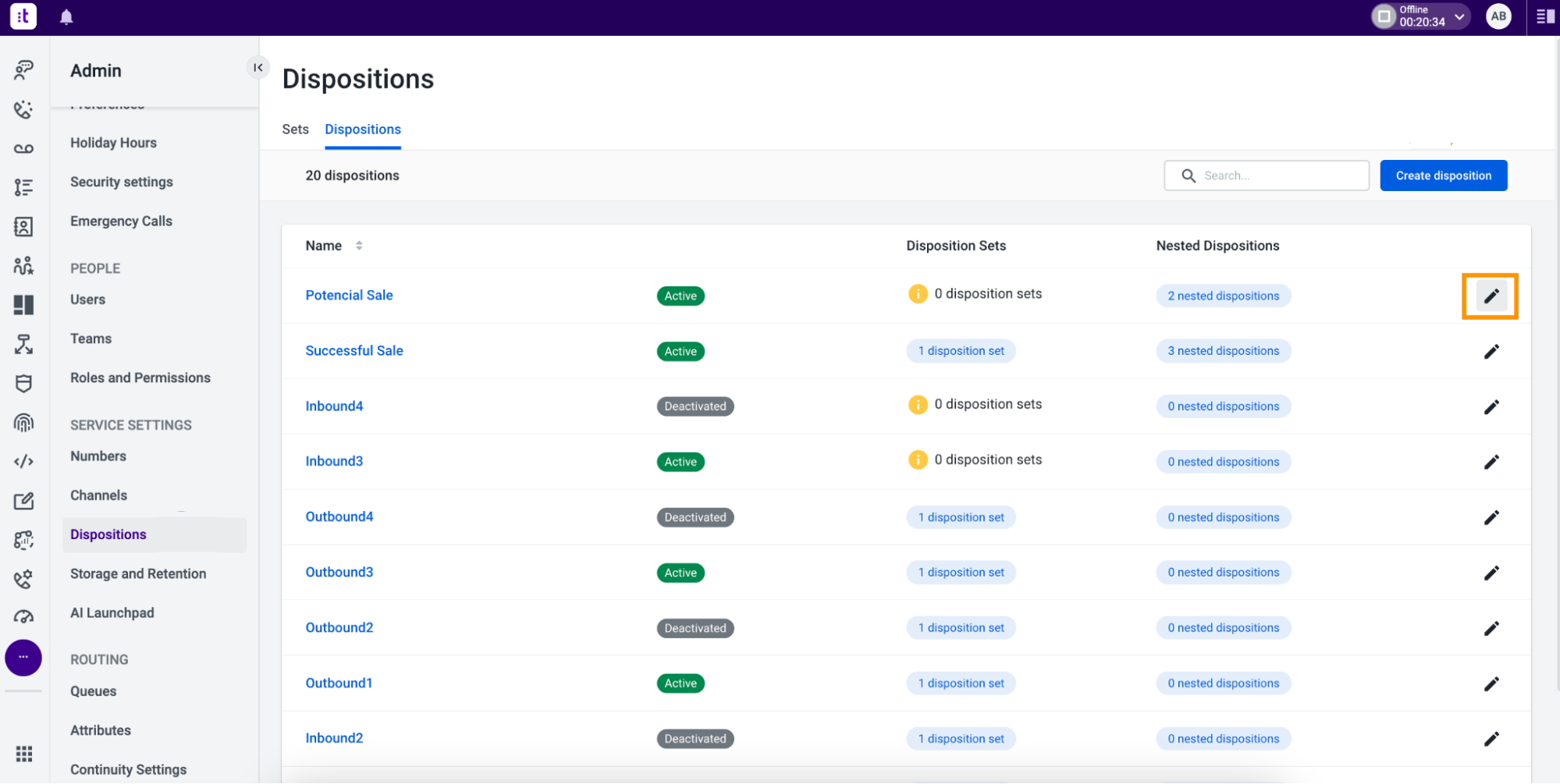The width and height of the screenshot is (1560, 784).
Task: Expand the Offline status dropdown
Action: pos(1459,16)
